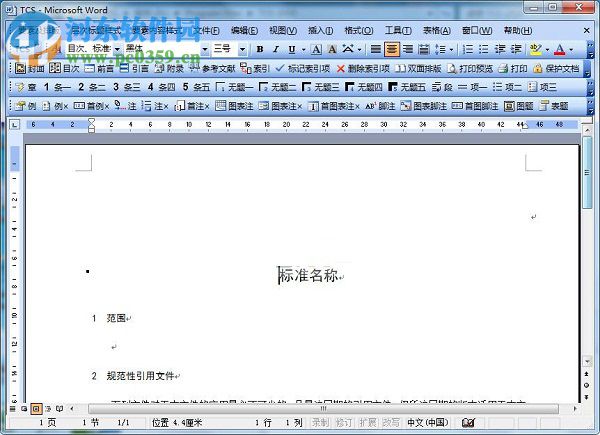Insert 参考文献 bibliography section

[x=212, y=68]
